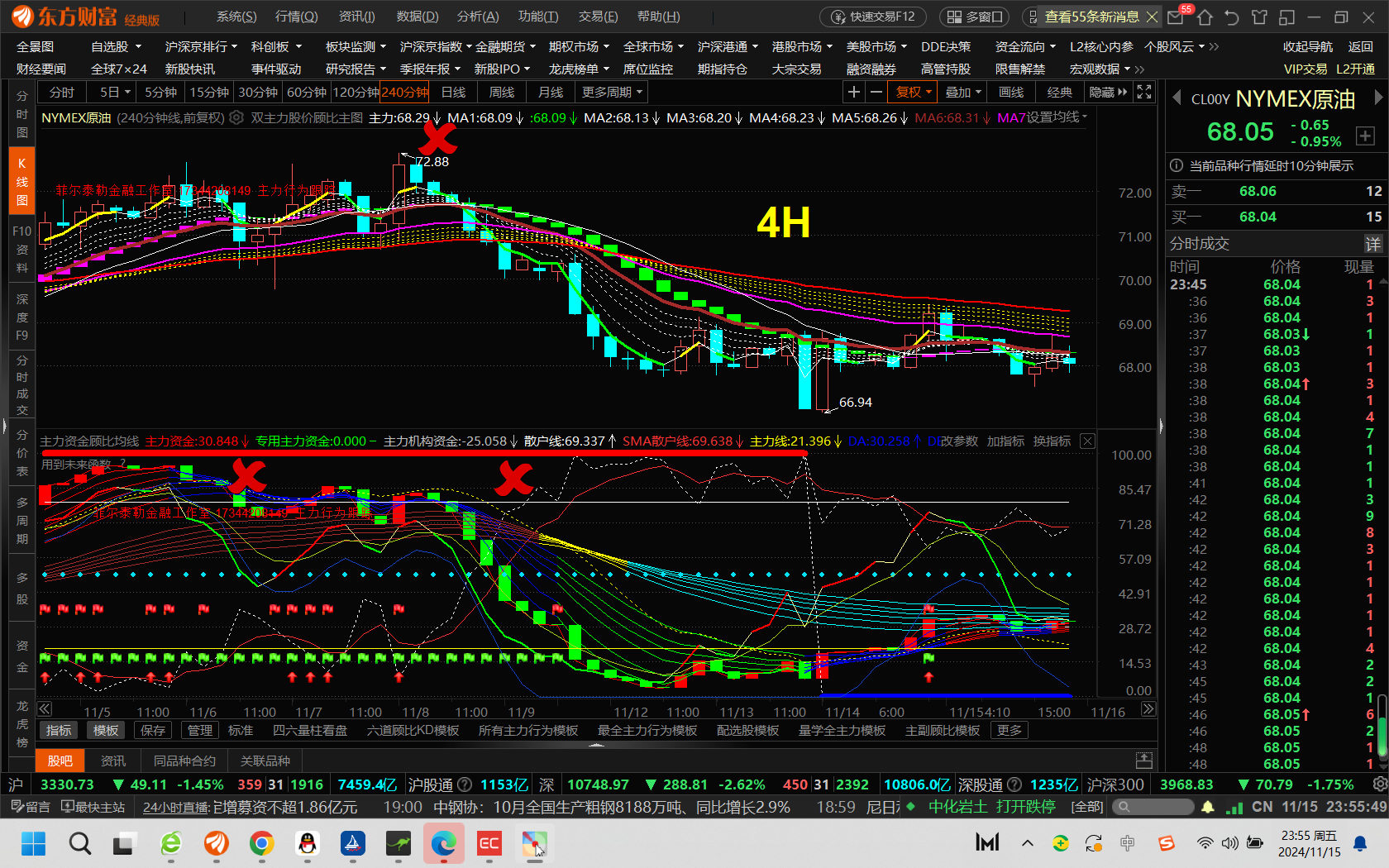
Task: Toggle the 指标 indicator mode button
Action: pos(59,731)
